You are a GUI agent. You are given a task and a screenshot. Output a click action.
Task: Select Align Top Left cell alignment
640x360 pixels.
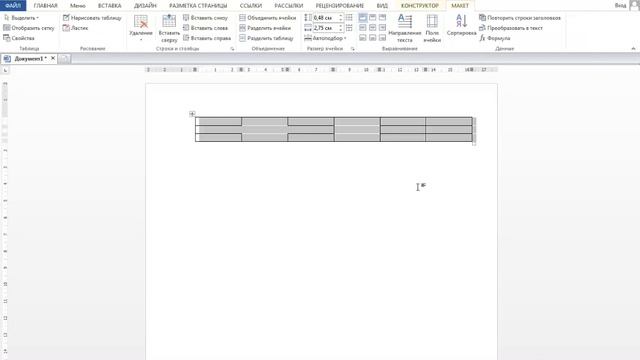(363, 18)
